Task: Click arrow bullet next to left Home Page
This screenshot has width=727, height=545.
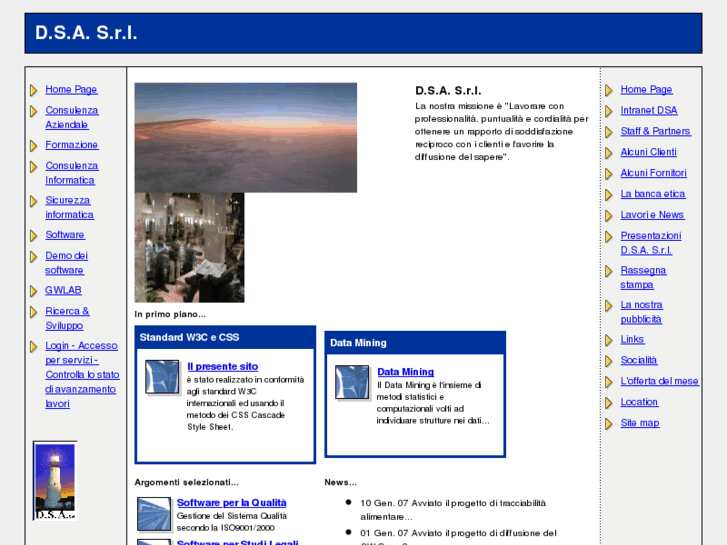Action: click(33, 90)
